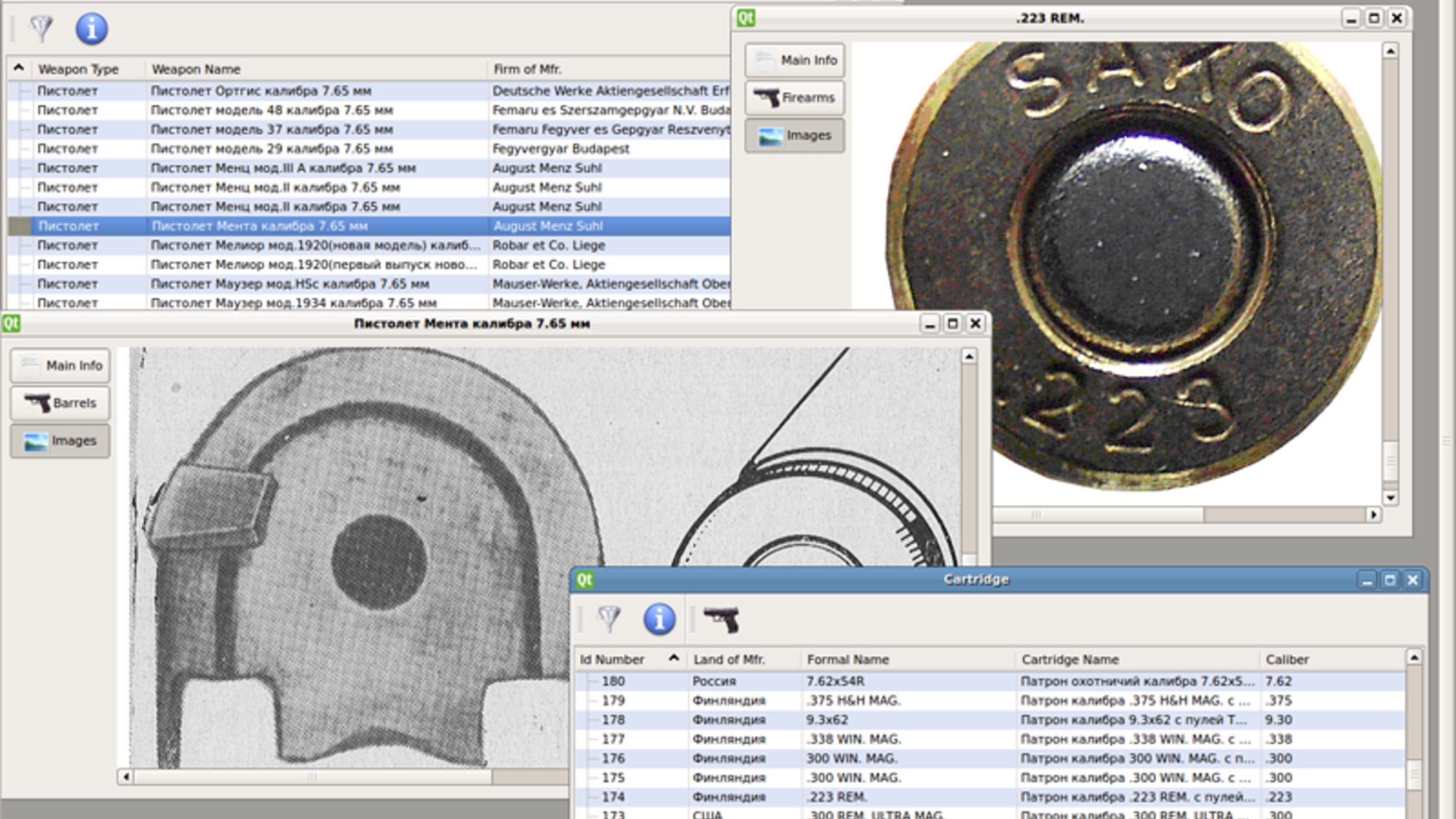Close the Пистолет Мента калибра 7.65 мм window
Viewport: 1456px width, 819px height.
click(x=976, y=323)
